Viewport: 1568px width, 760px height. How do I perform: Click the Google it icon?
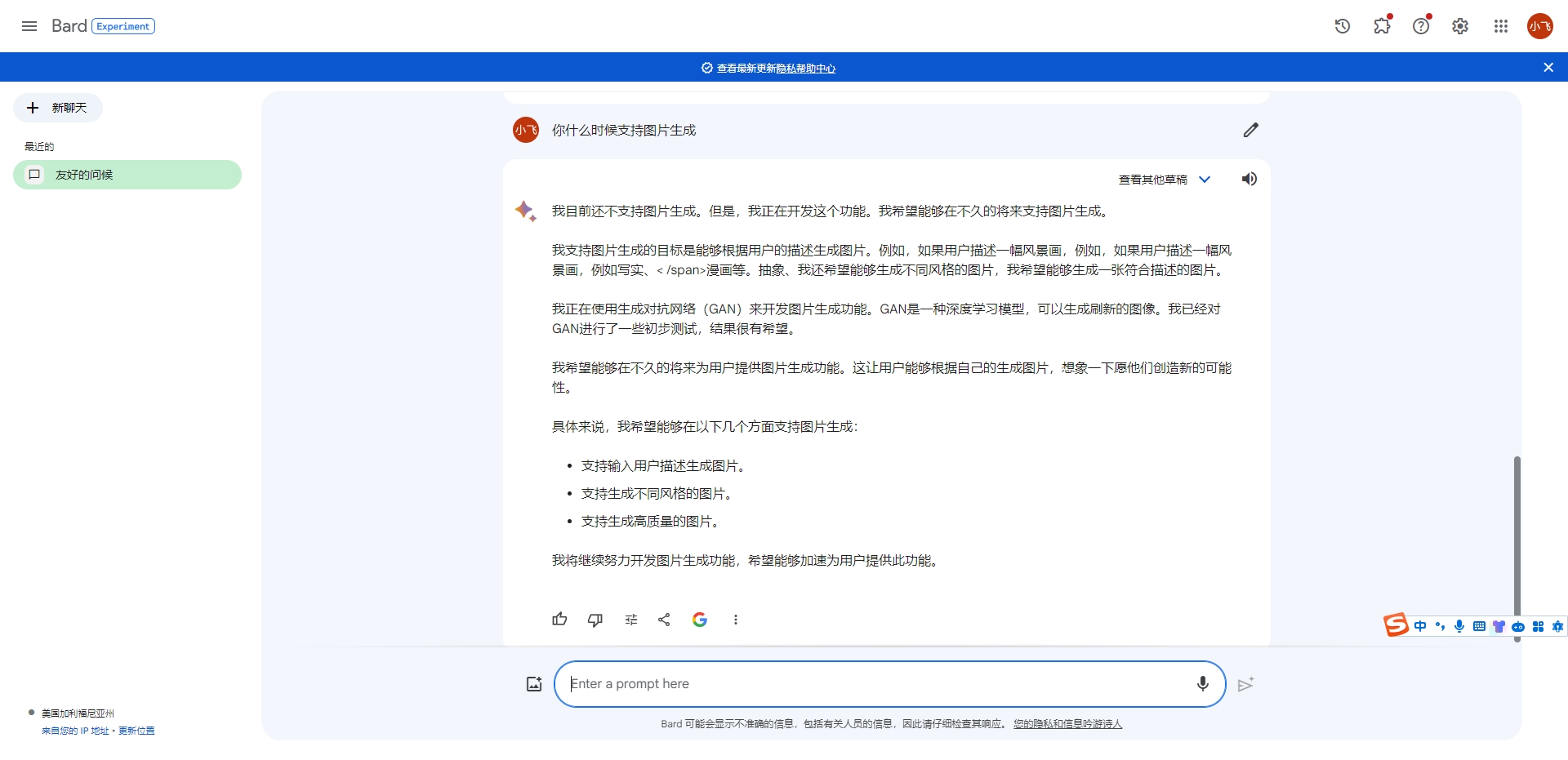tap(700, 620)
